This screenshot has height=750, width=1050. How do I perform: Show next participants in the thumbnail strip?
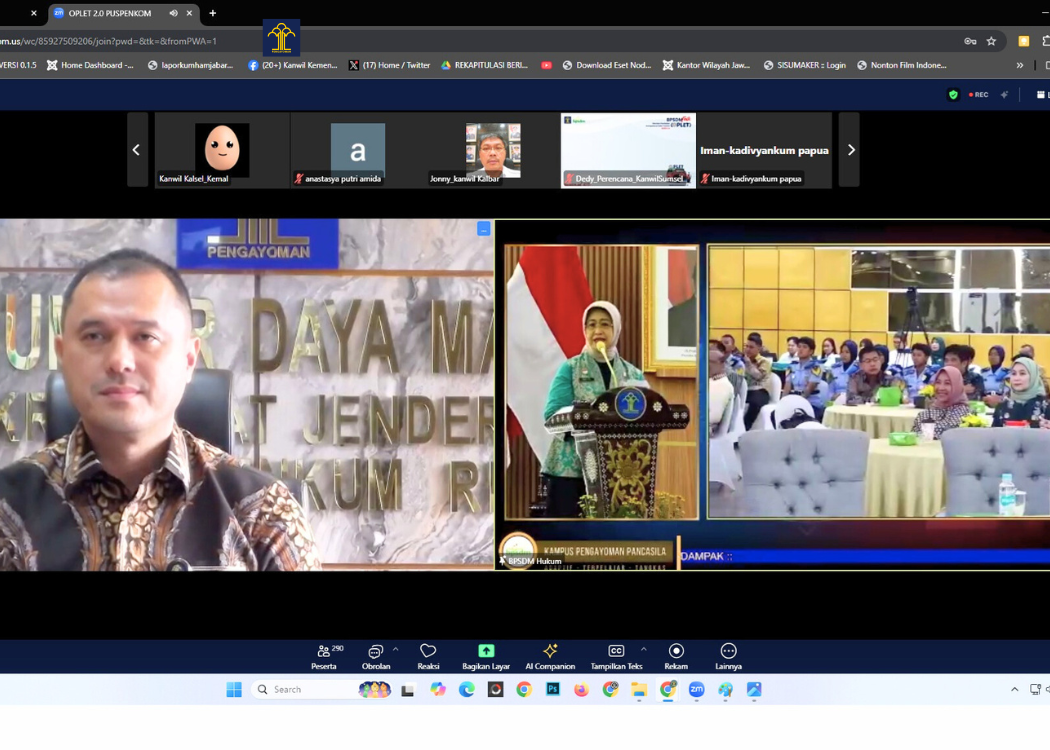[850, 150]
